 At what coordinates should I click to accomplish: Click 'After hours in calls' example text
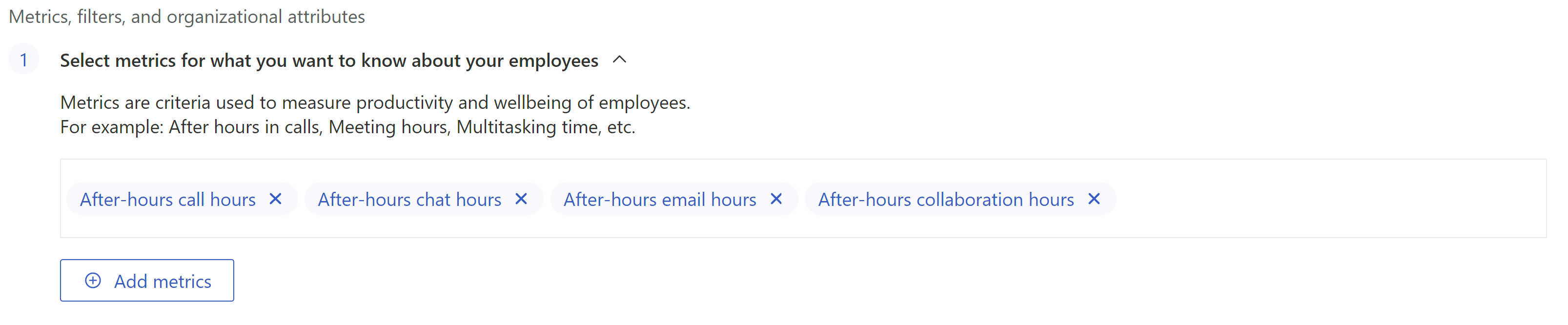[x=244, y=127]
